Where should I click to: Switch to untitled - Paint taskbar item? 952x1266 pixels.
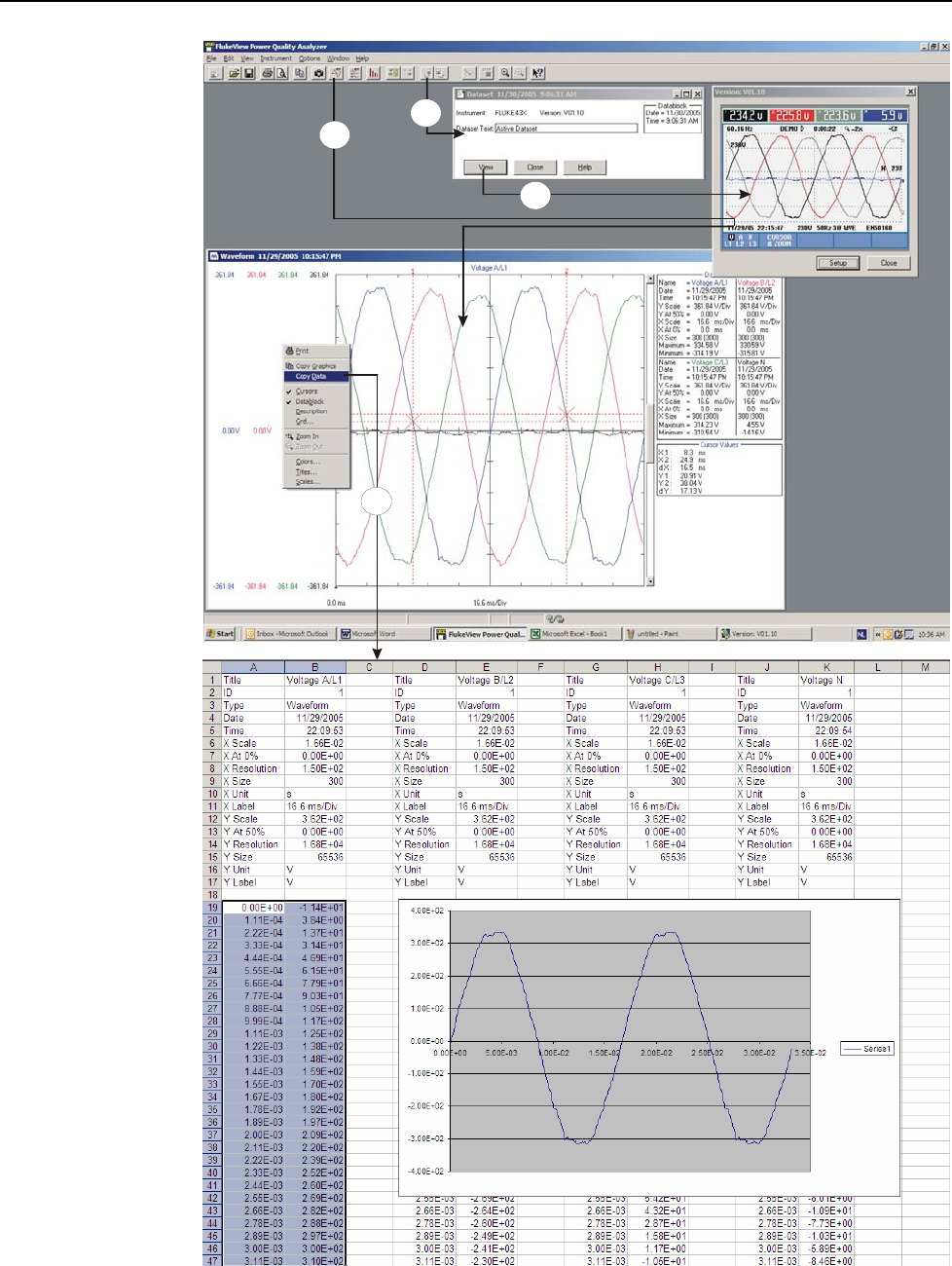click(669, 634)
